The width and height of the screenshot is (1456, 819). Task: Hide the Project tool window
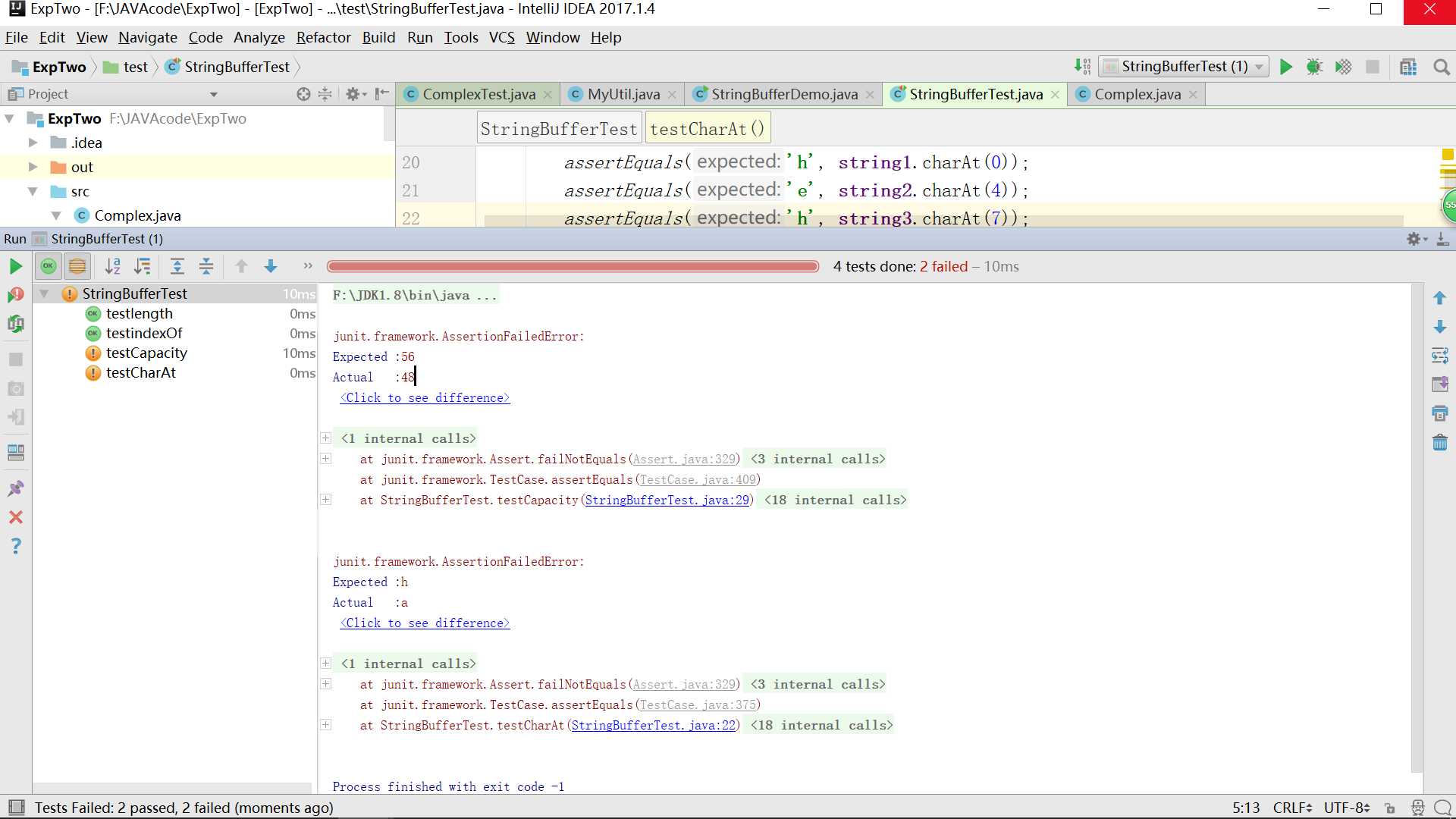pos(382,94)
